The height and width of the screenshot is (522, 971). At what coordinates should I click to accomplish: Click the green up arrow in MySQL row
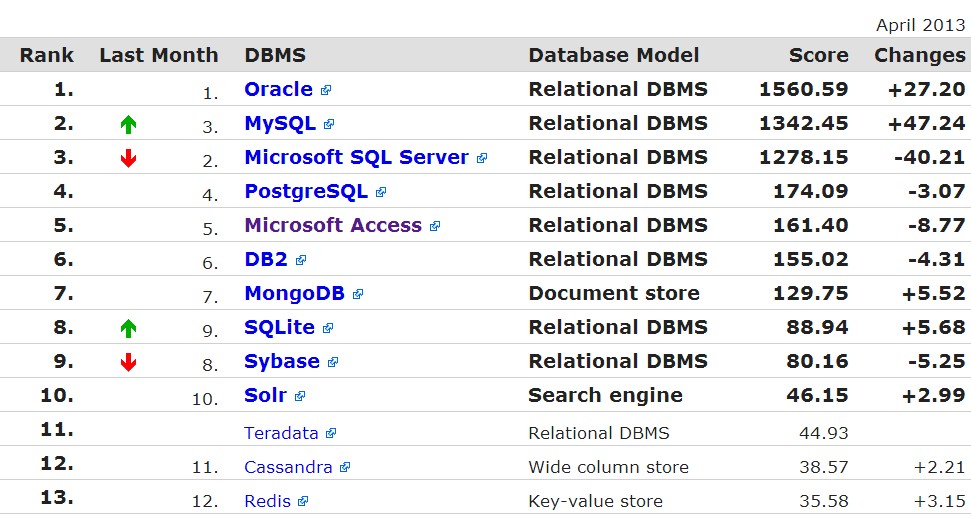(128, 124)
